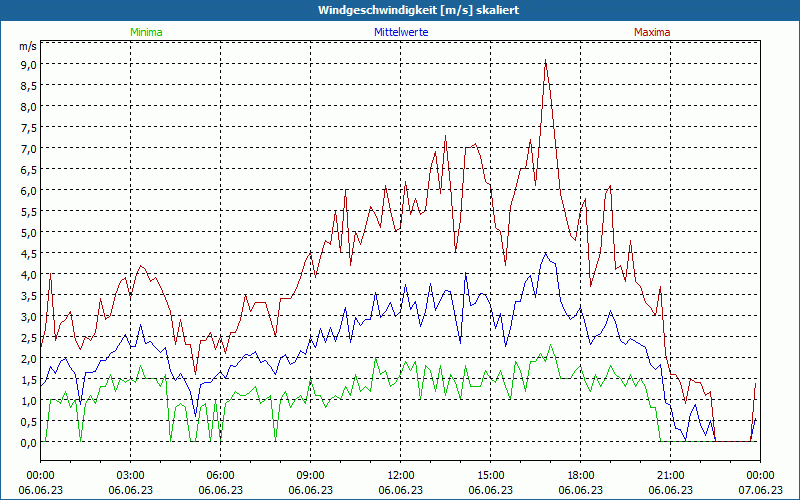Click the 6,0 y-axis value
Screen dimensions: 800x500
point(28,191)
